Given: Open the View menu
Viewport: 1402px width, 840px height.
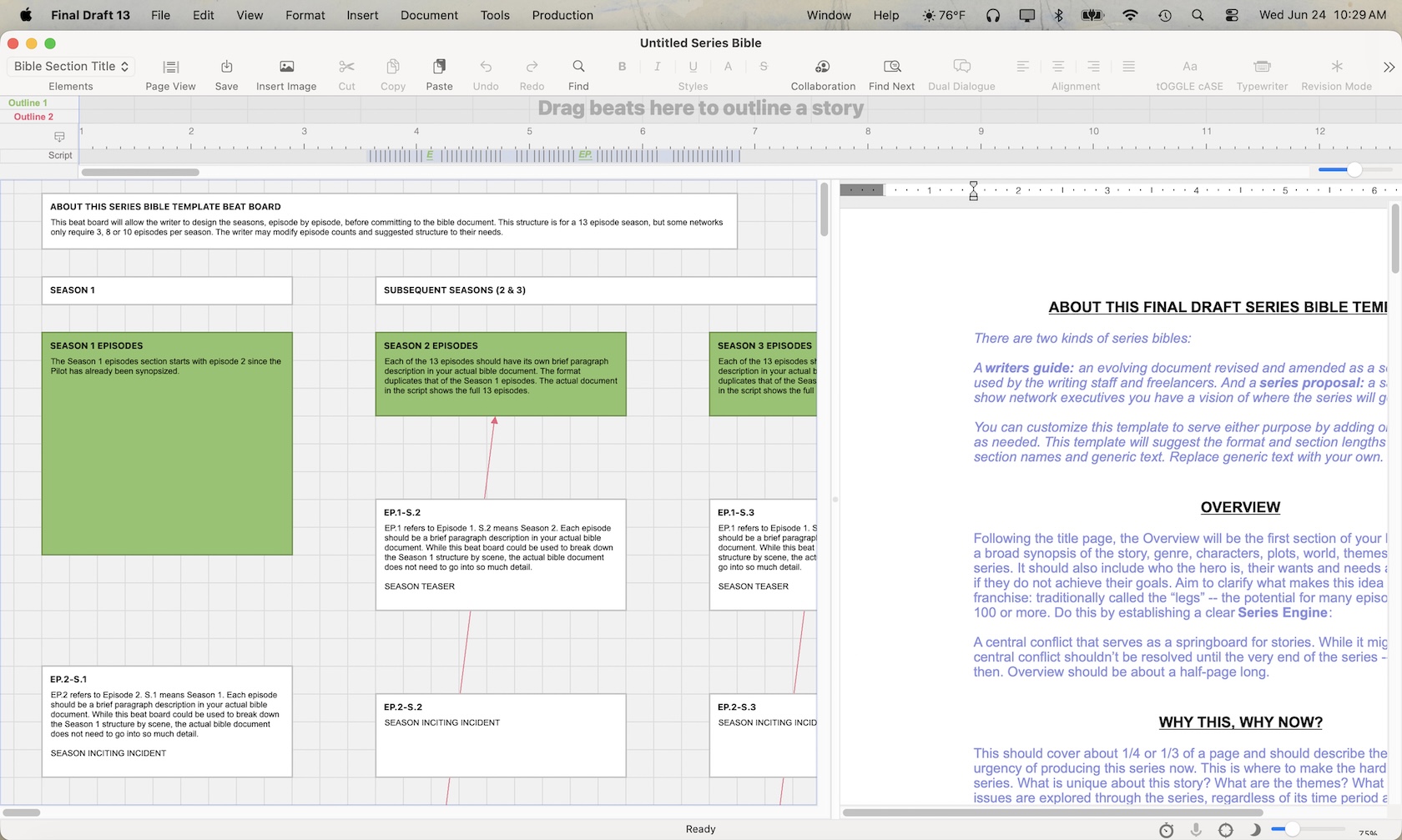Looking at the screenshot, I should 250,15.
